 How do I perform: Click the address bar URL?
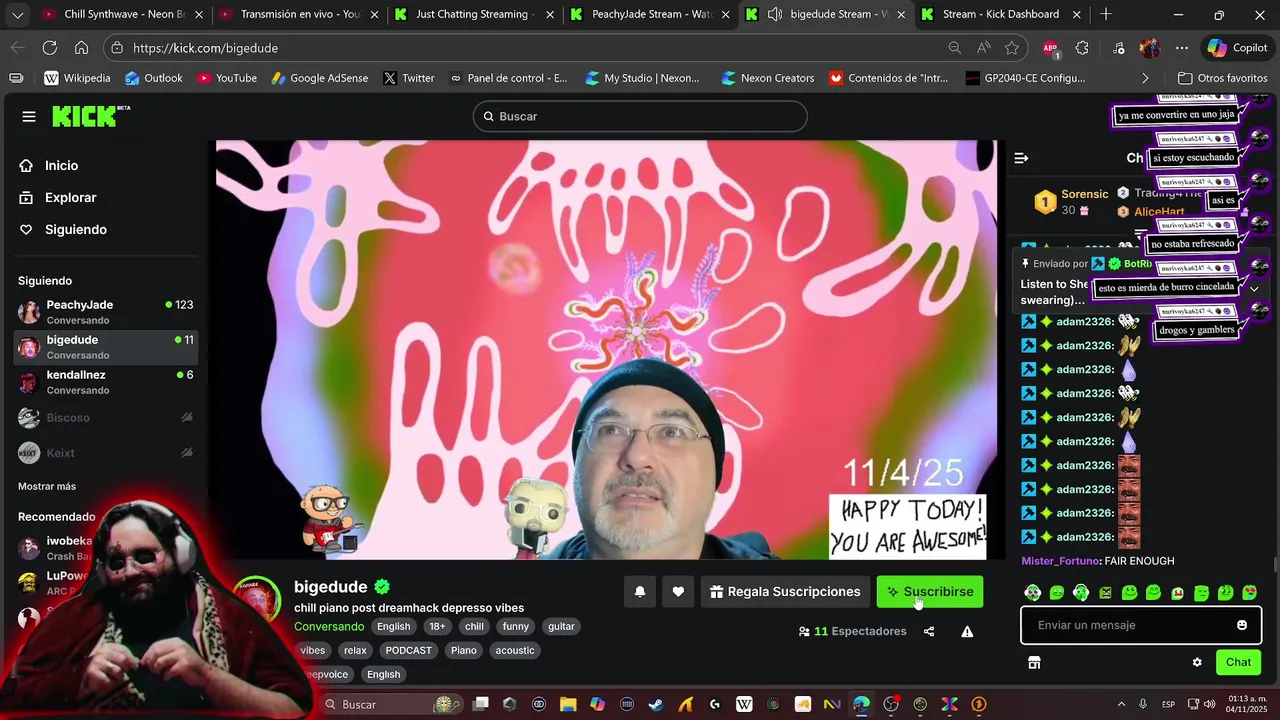205,48
